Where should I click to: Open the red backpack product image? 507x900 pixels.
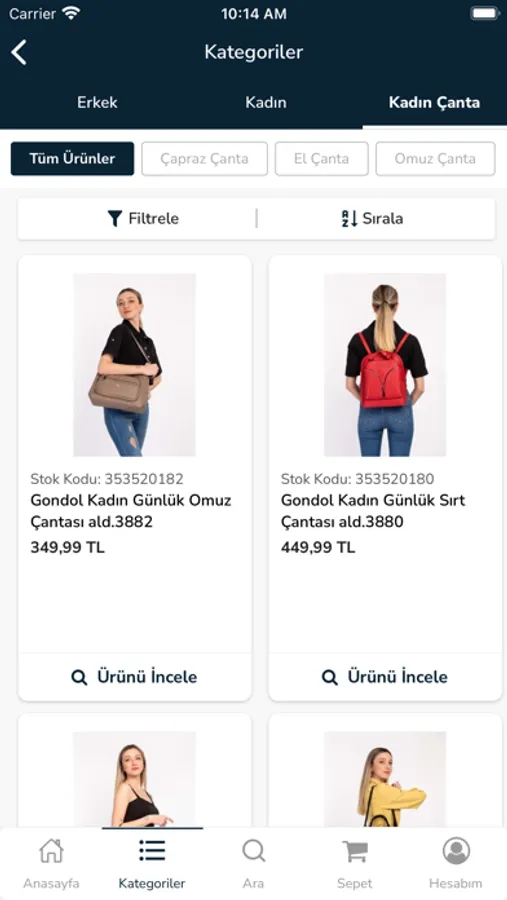coord(385,365)
